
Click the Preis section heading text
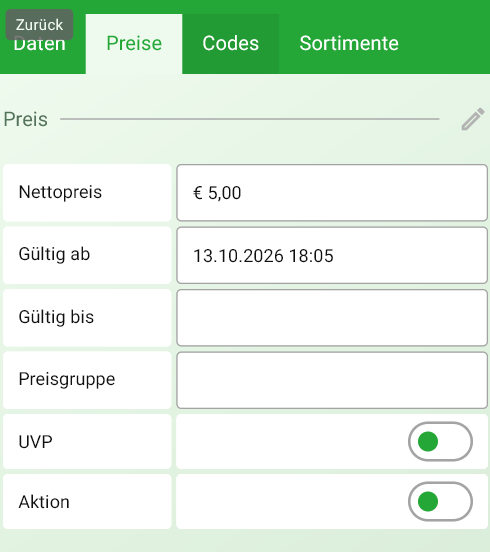26,119
